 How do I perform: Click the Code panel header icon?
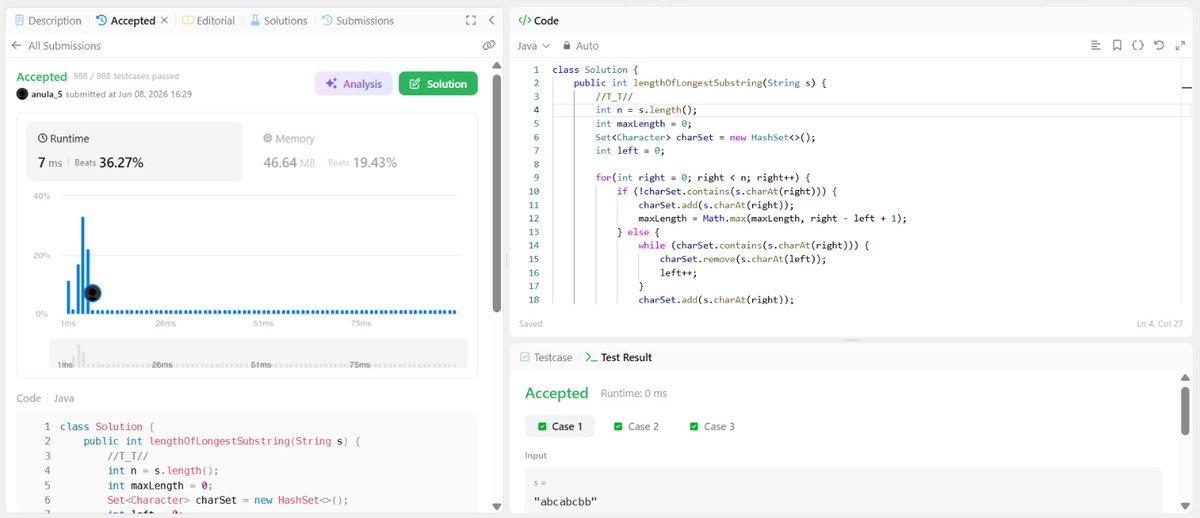click(525, 20)
